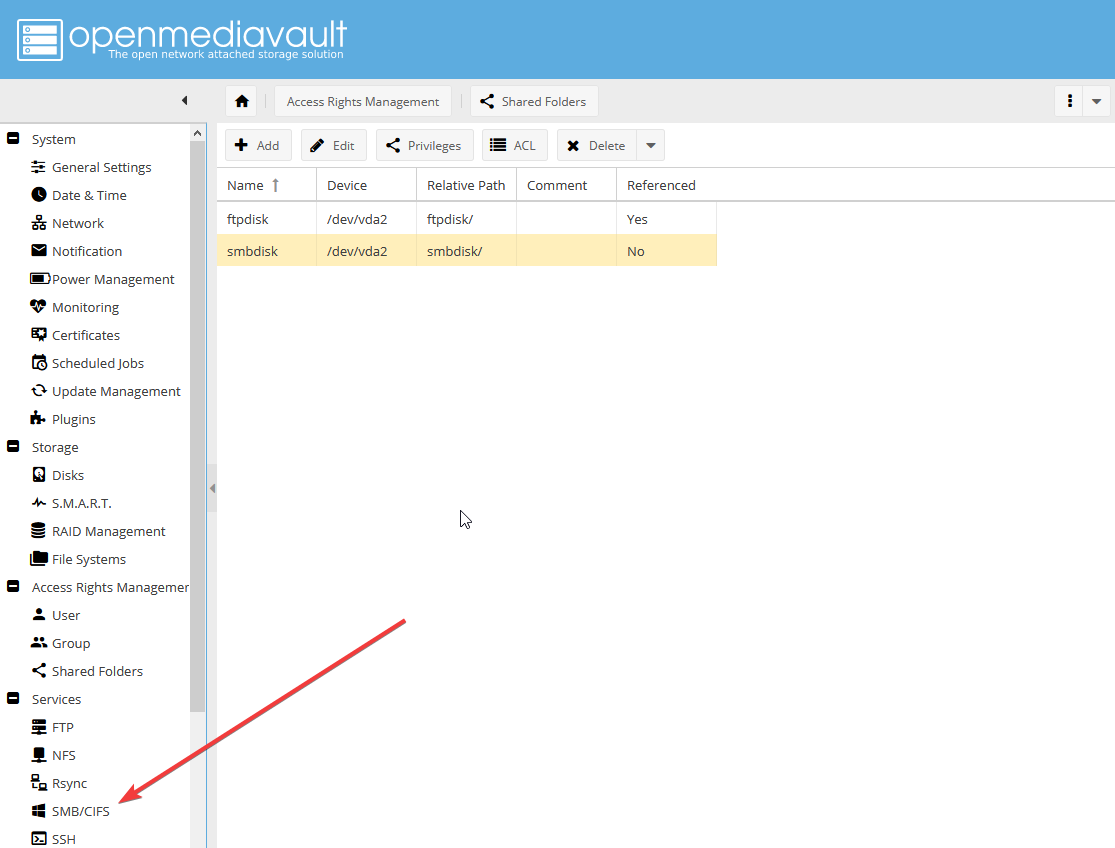The width and height of the screenshot is (1115, 848).
Task: Open the Certificates section
Action: tap(85, 335)
